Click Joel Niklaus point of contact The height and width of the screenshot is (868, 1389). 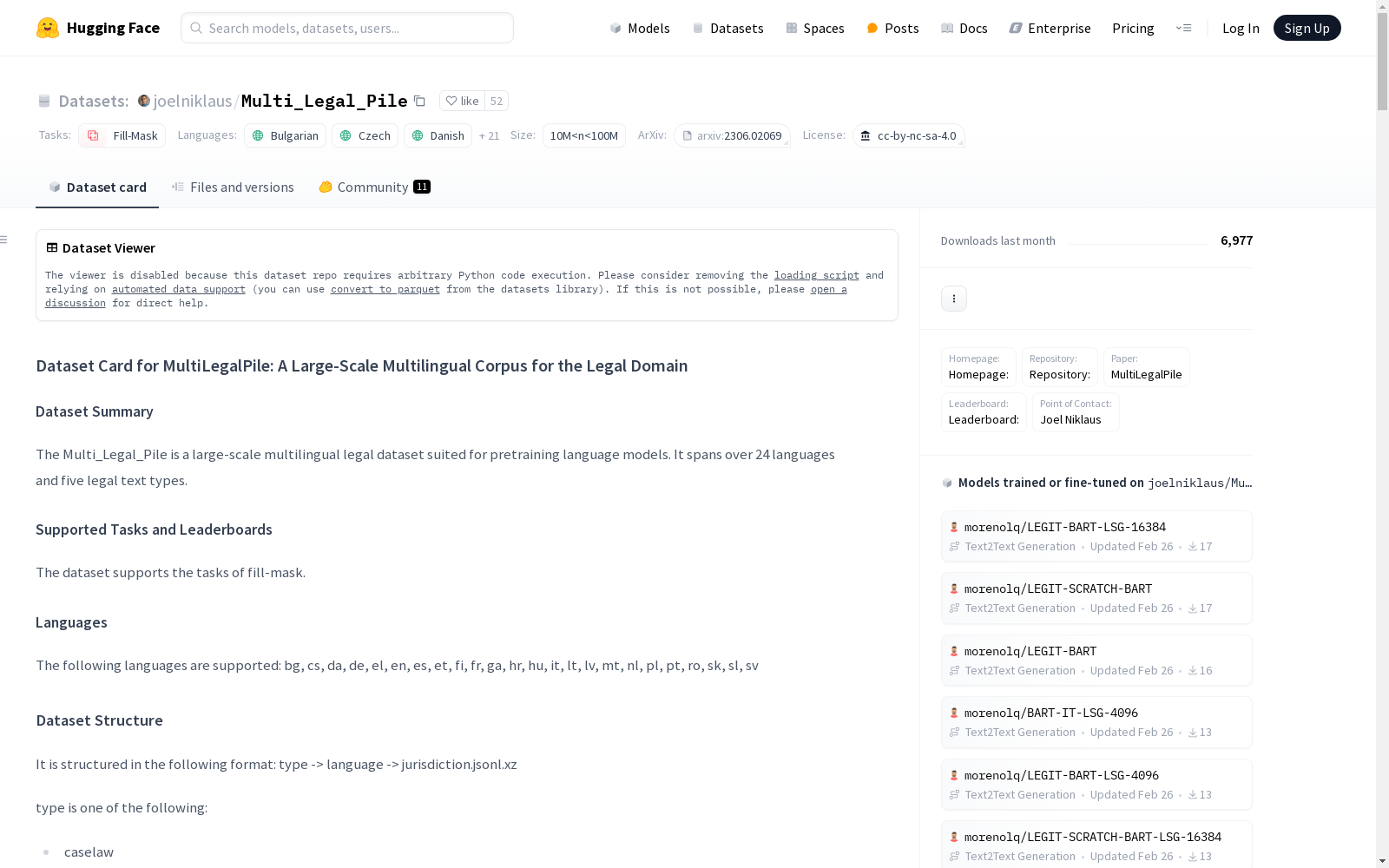pyautogui.click(x=1076, y=412)
